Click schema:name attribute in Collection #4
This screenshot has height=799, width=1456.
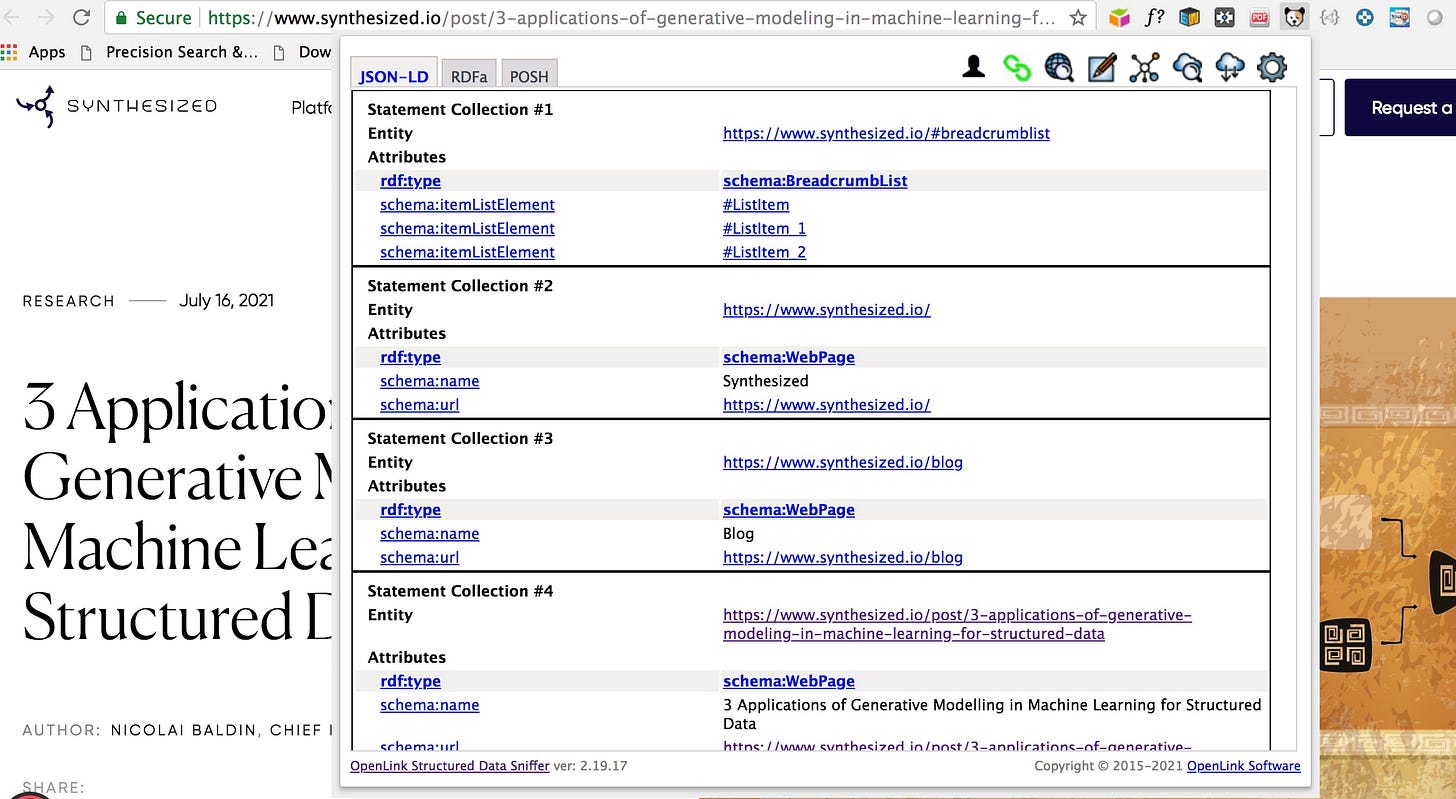429,705
